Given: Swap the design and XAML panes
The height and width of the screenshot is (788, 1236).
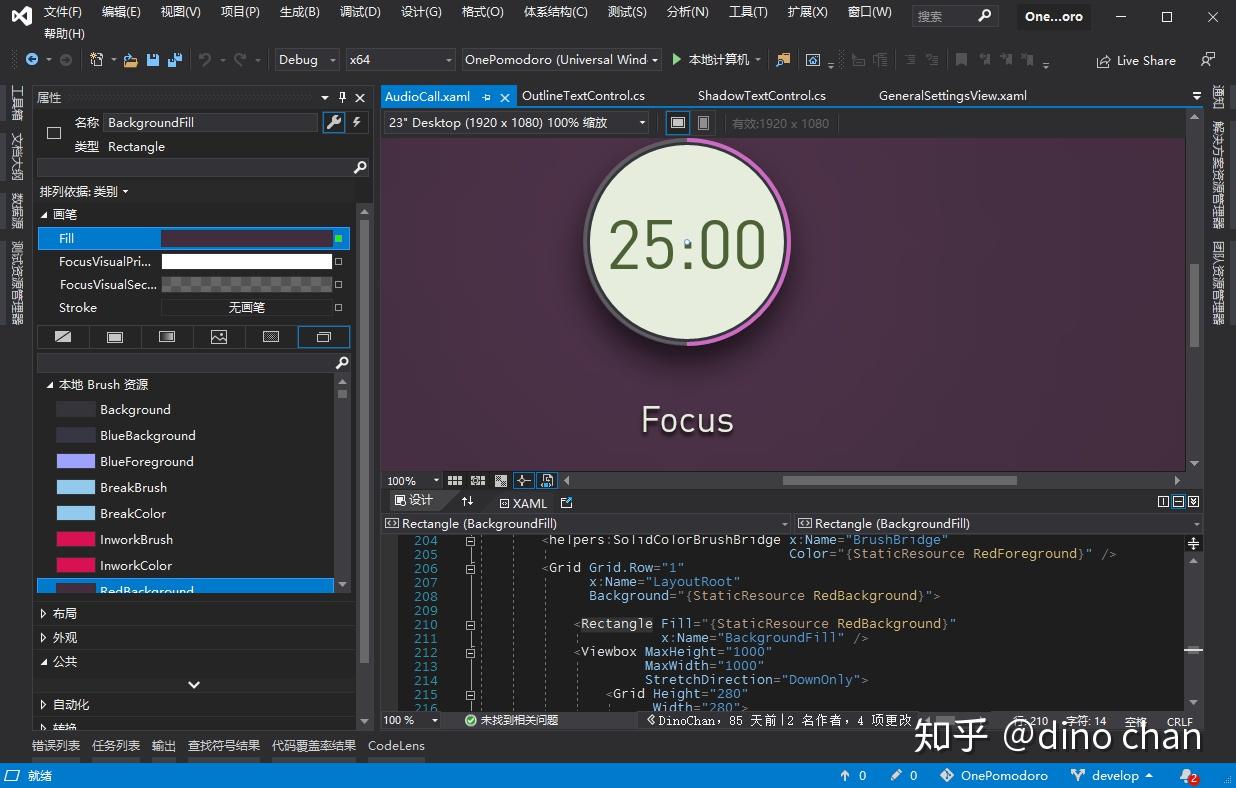Looking at the screenshot, I should click(x=468, y=501).
